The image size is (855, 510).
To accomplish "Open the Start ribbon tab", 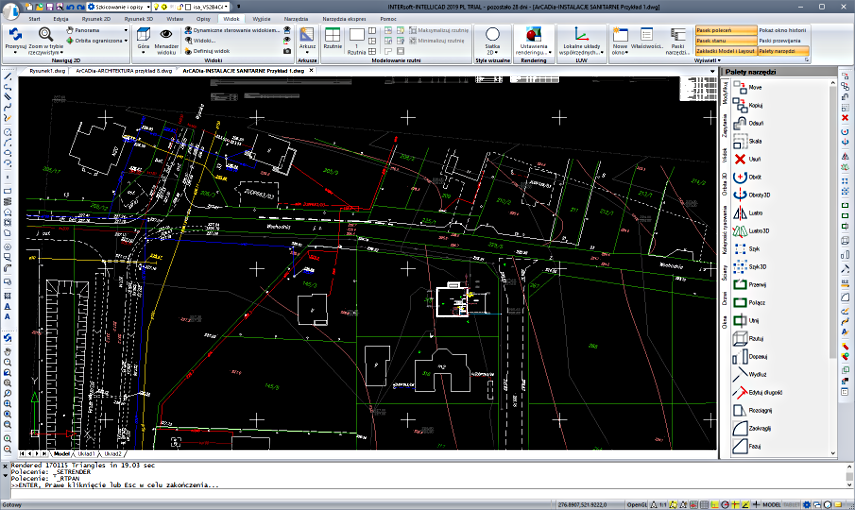I will pos(34,19).
